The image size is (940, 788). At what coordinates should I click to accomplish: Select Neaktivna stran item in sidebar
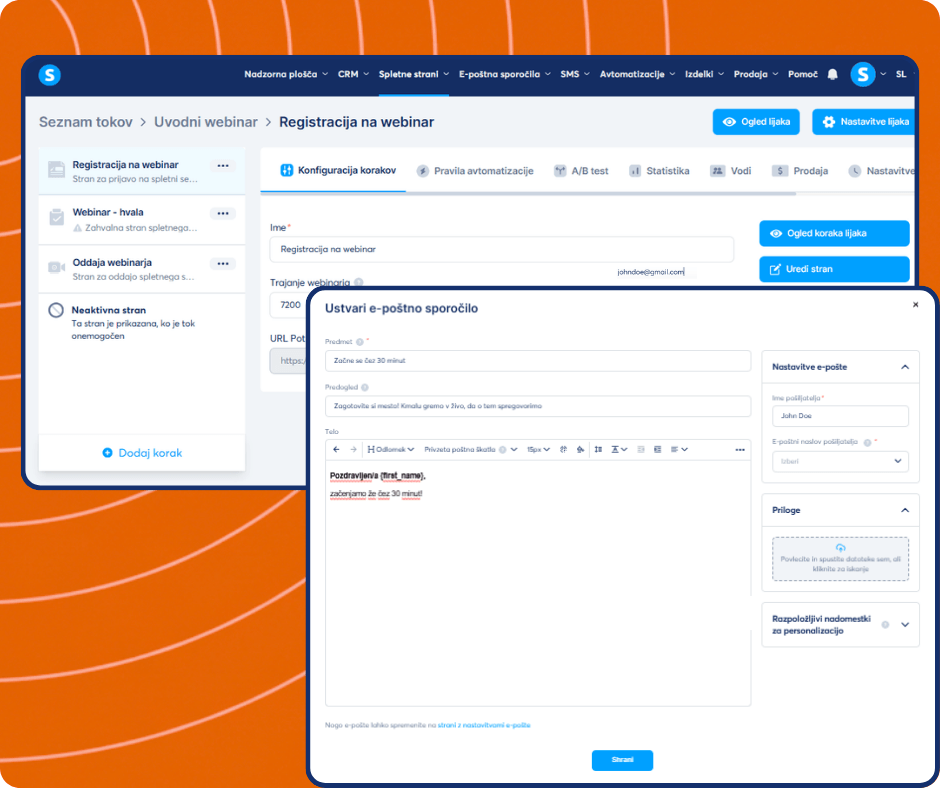[141, 323]
